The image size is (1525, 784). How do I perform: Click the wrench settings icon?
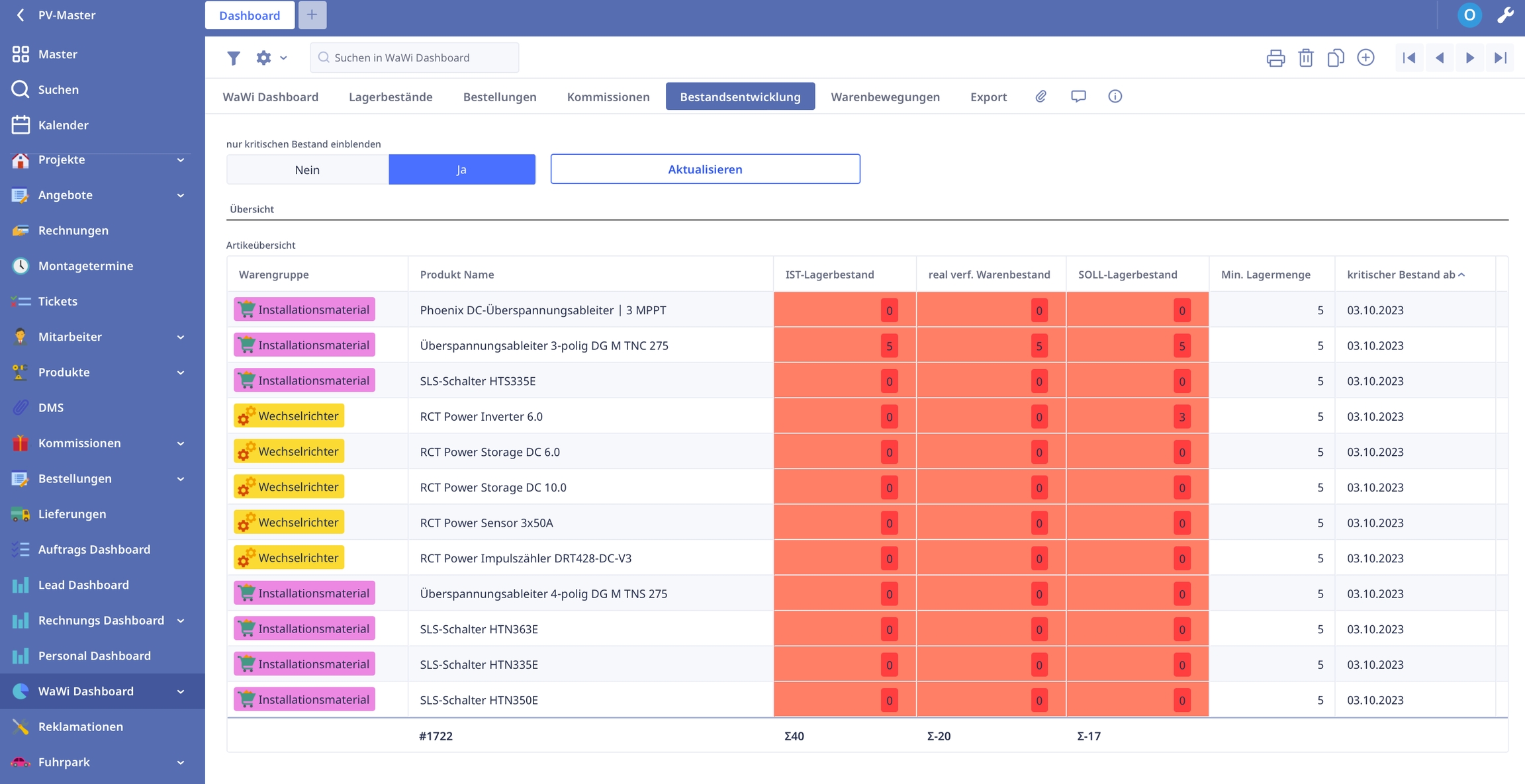tap(1505, 15)
